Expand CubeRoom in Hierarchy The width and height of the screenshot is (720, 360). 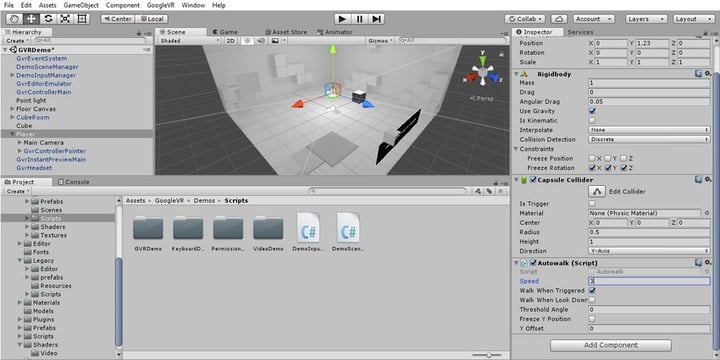(x=12, y=117)
